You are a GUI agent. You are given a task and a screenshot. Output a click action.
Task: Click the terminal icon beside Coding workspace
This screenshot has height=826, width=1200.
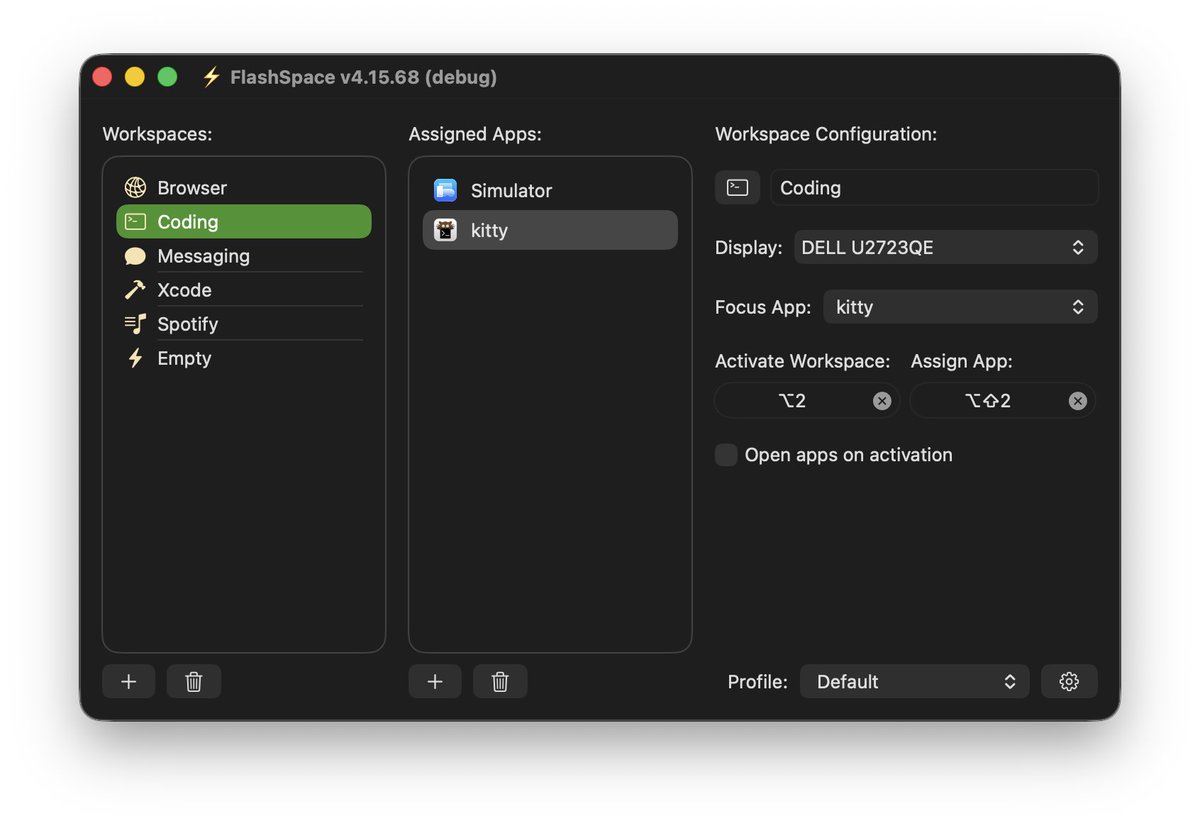[x=135, y=222]
